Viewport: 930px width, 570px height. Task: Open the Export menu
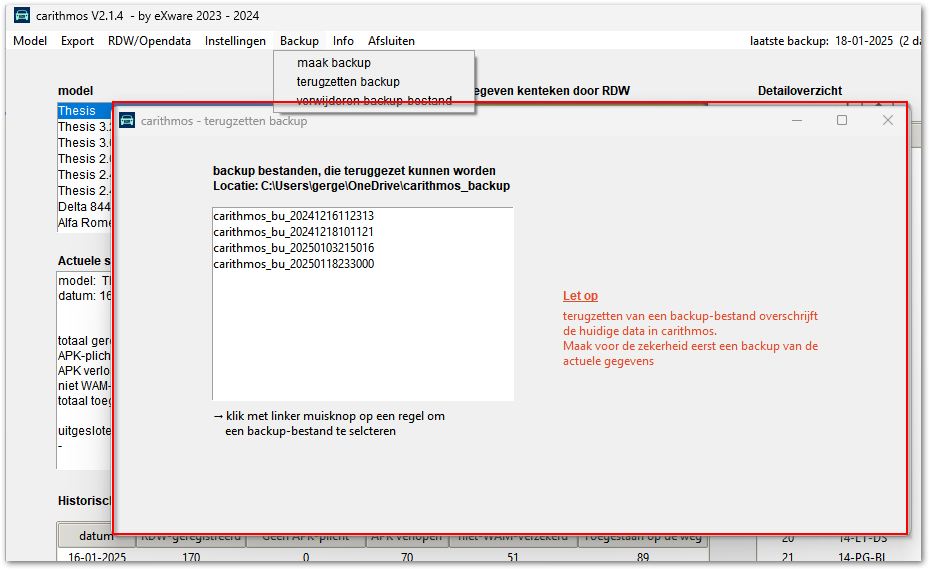tap(77, 41)
